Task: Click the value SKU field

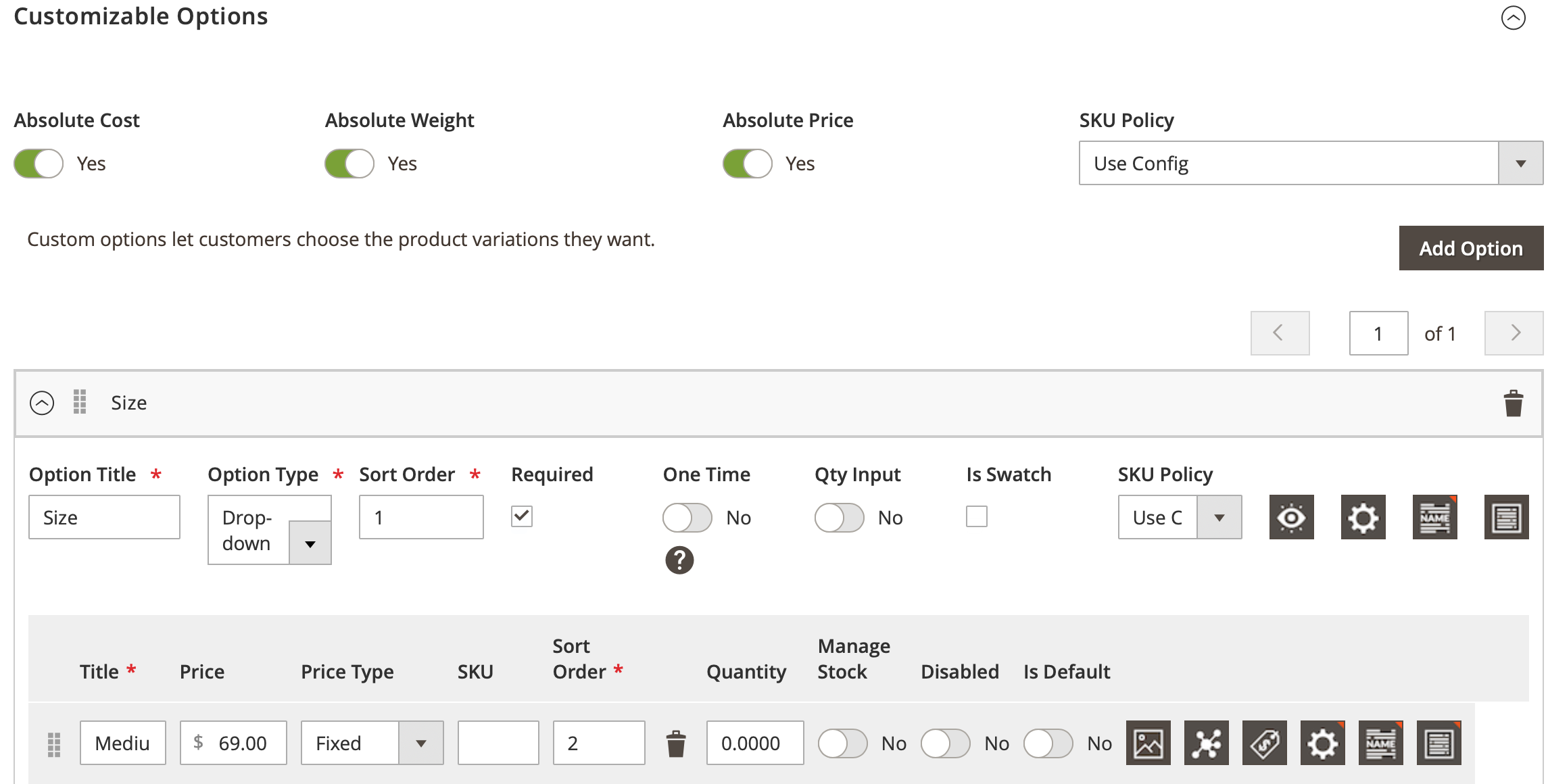Action: click(x=498, y=743)
